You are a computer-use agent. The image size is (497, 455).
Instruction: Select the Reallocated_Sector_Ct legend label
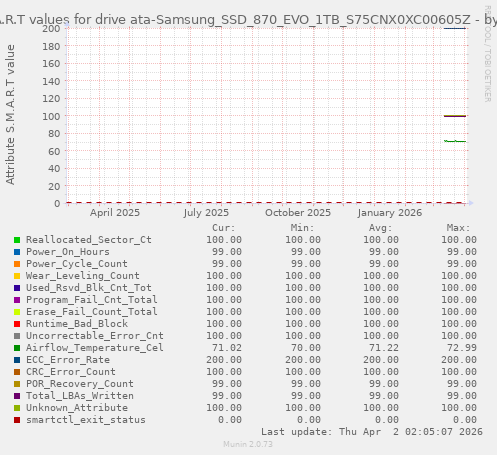89,240
